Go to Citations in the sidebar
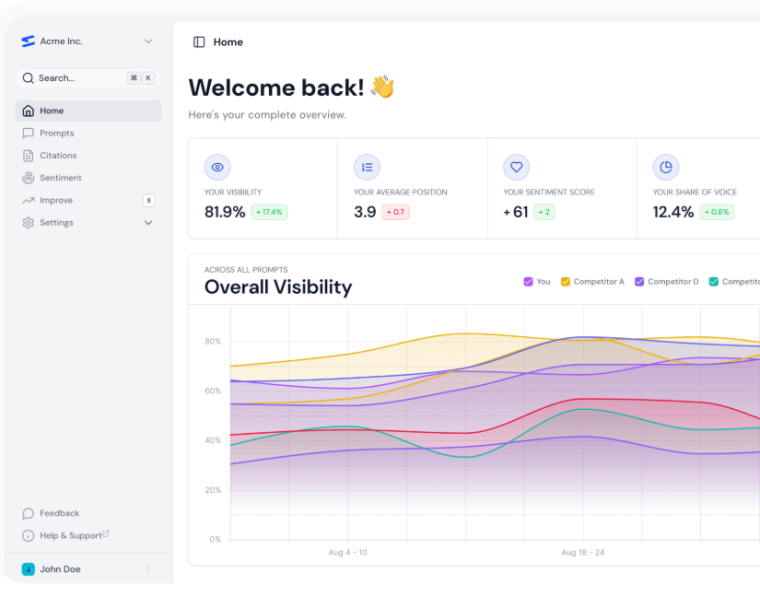The height and width of the screenshot is (596, 760). tap(58, 156)
